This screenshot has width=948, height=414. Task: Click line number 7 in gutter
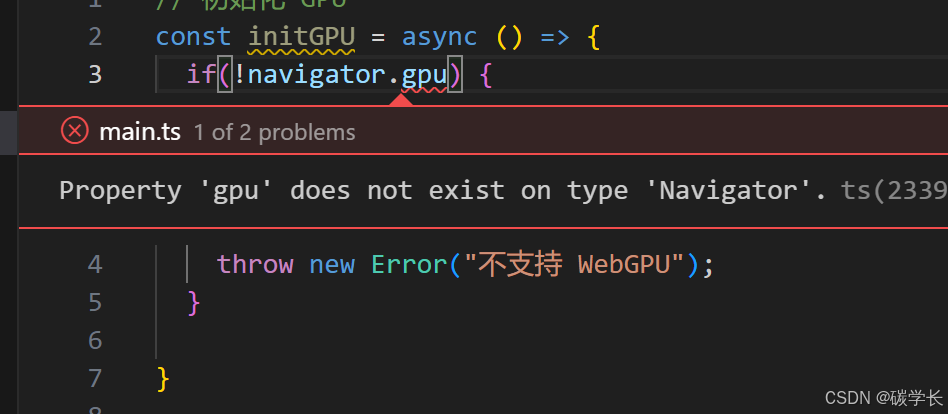(95, 378)
